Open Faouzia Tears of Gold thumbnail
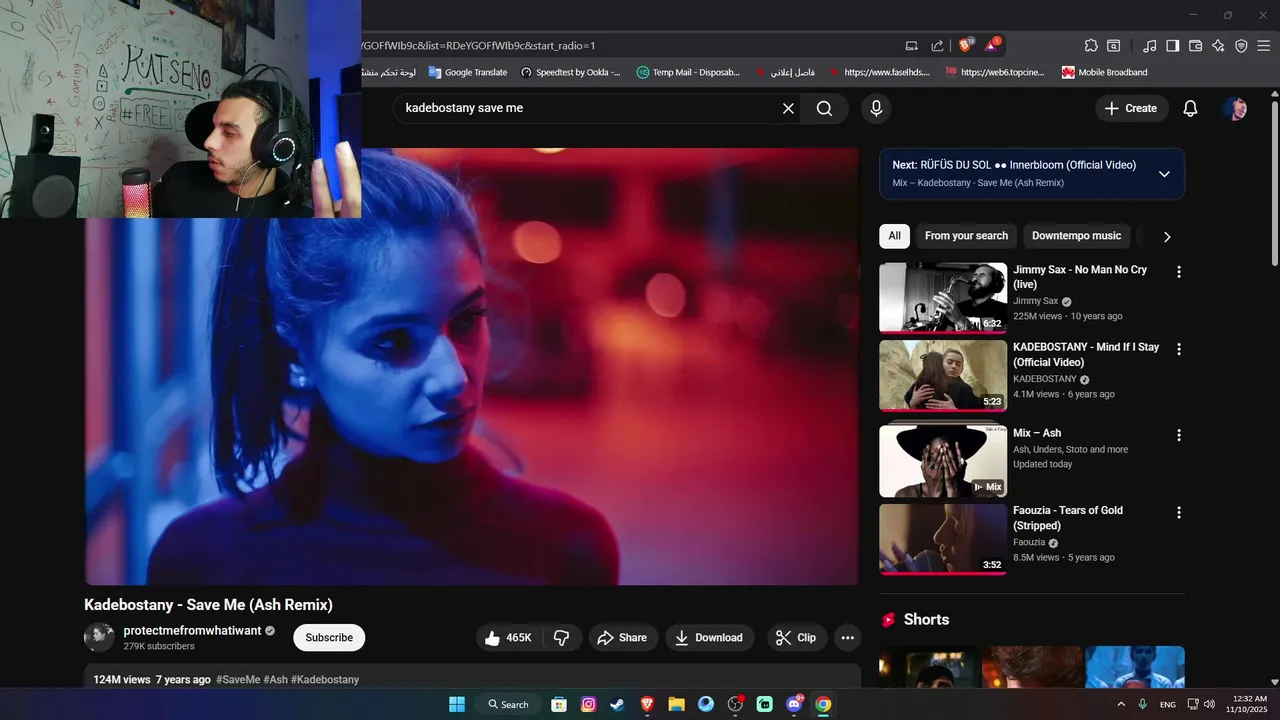Screen dimensions: 1280x720 point(943,539)
